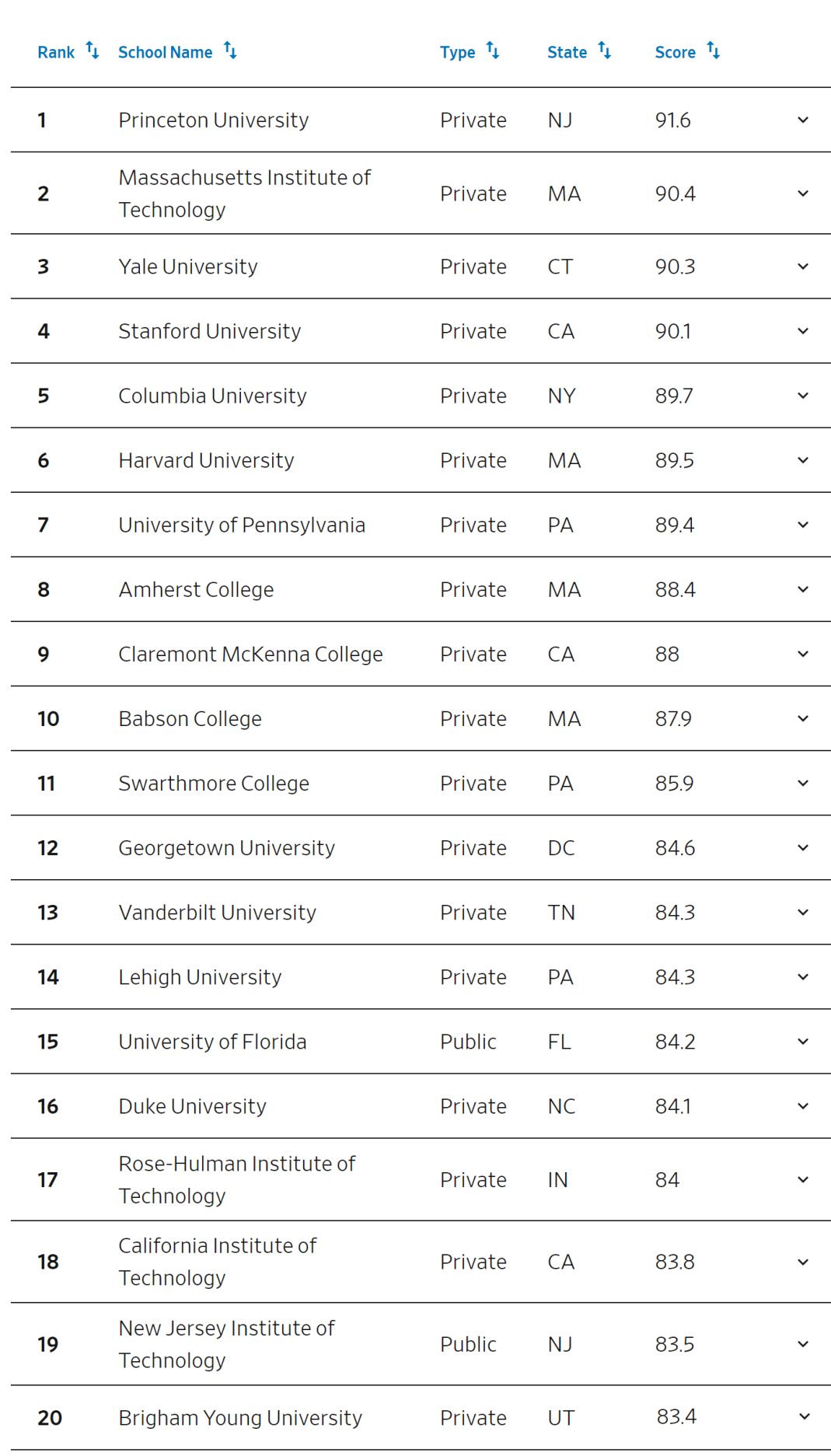Expand details for Stanford University
The image size is (831, 1456).
click(803, 331)
